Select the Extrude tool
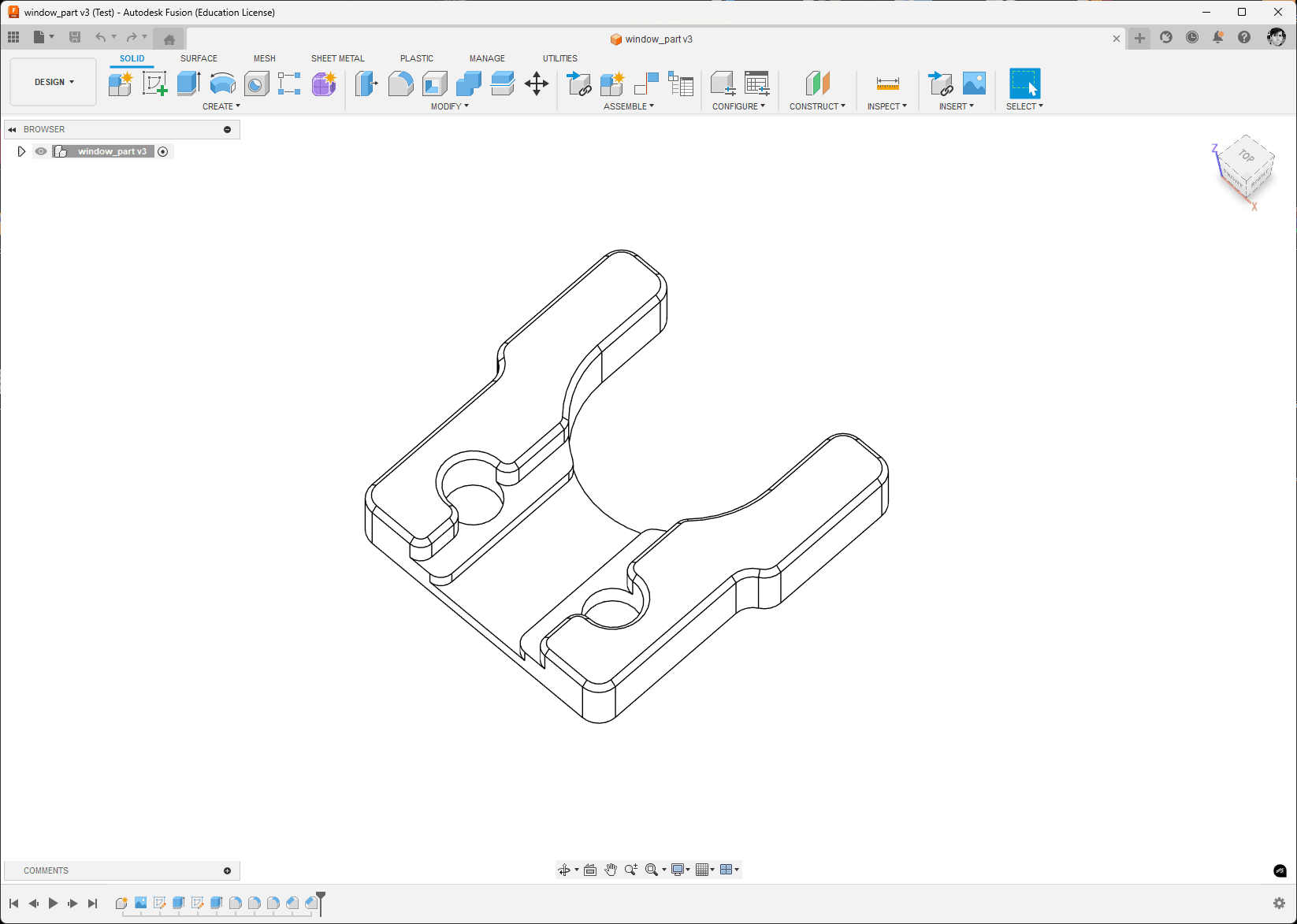Image resolution: width=1297 pixels, height=924 pixels. 188,83
